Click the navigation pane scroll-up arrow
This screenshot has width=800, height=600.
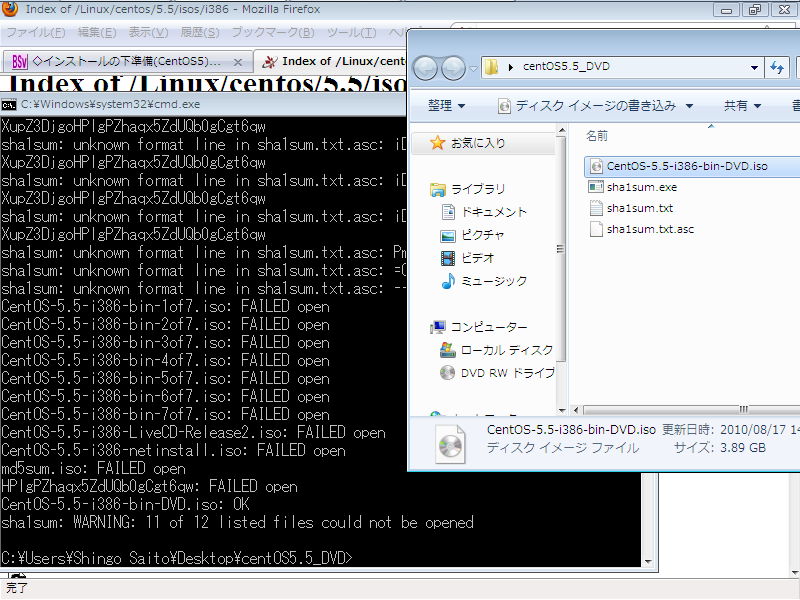[x=562, y=131]
